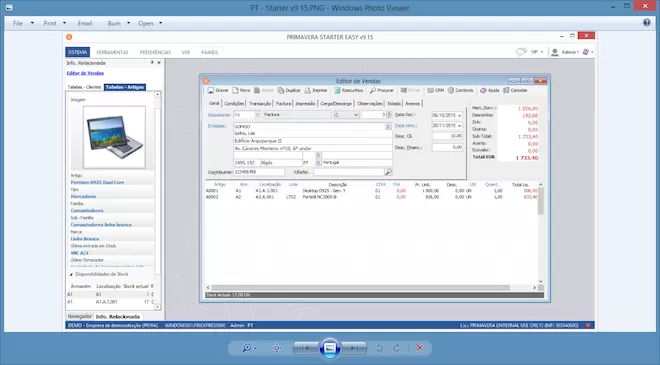
Task: Click the magnifier beside the V/Refer. field
Action: (388, 172)
